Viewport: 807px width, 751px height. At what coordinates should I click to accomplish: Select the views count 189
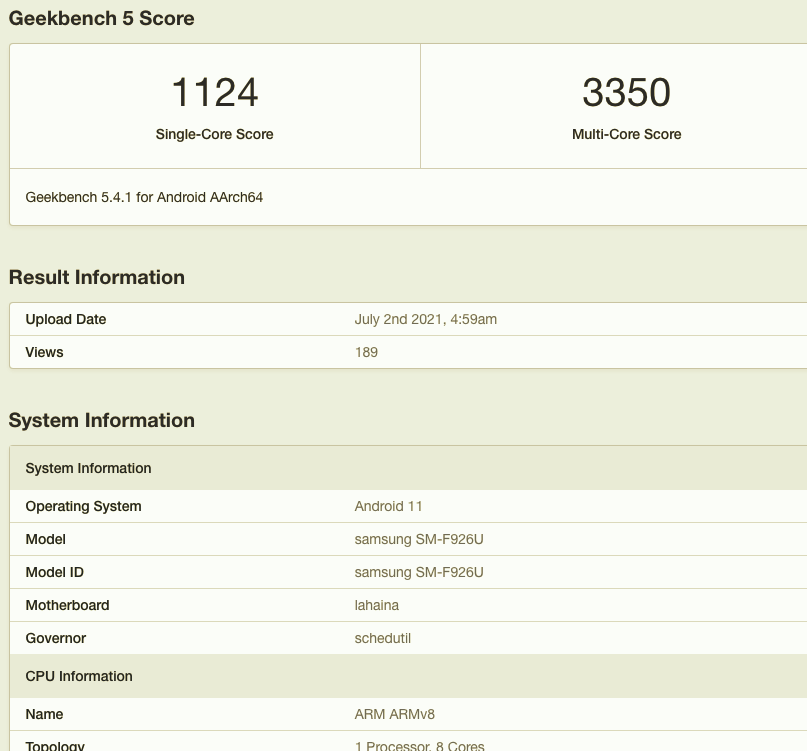(366, 353)
